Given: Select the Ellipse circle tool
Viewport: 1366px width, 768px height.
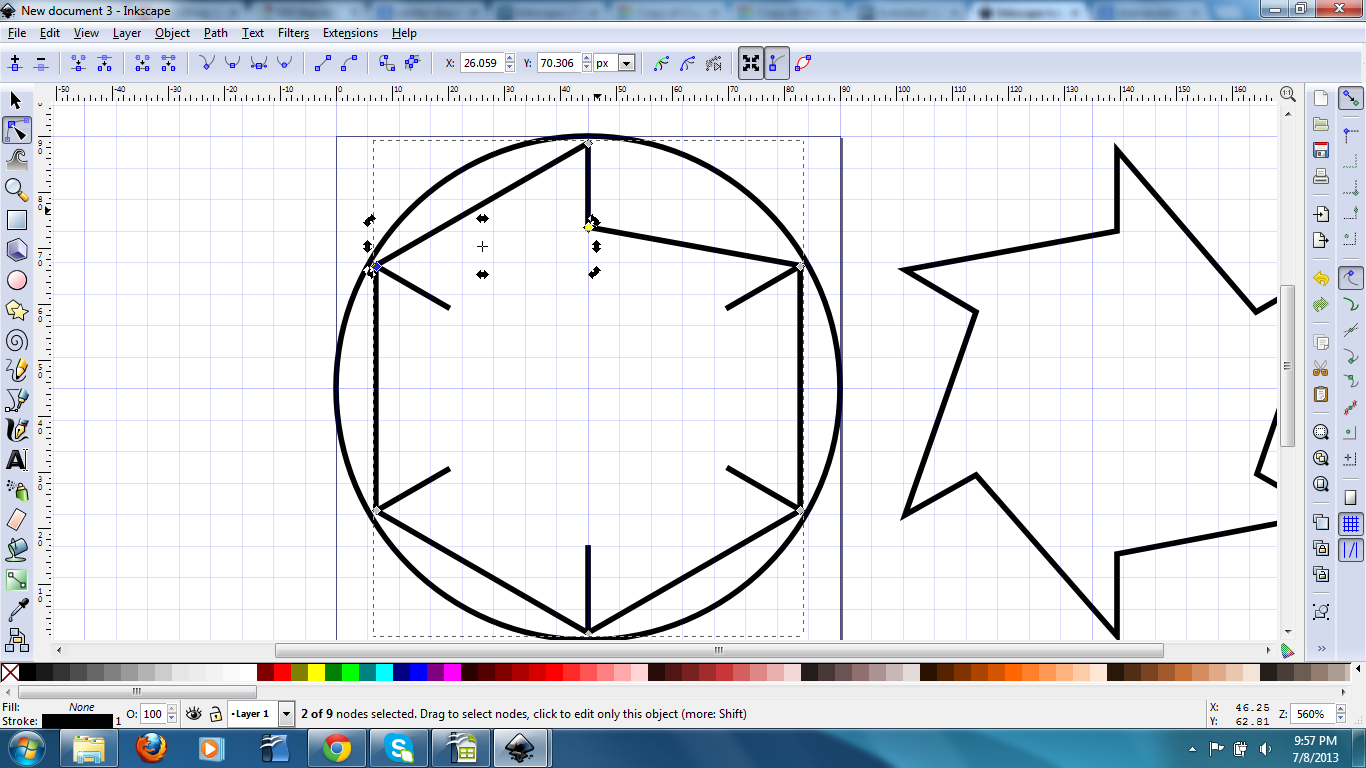Looking at the screenshot, I should 16,280.
